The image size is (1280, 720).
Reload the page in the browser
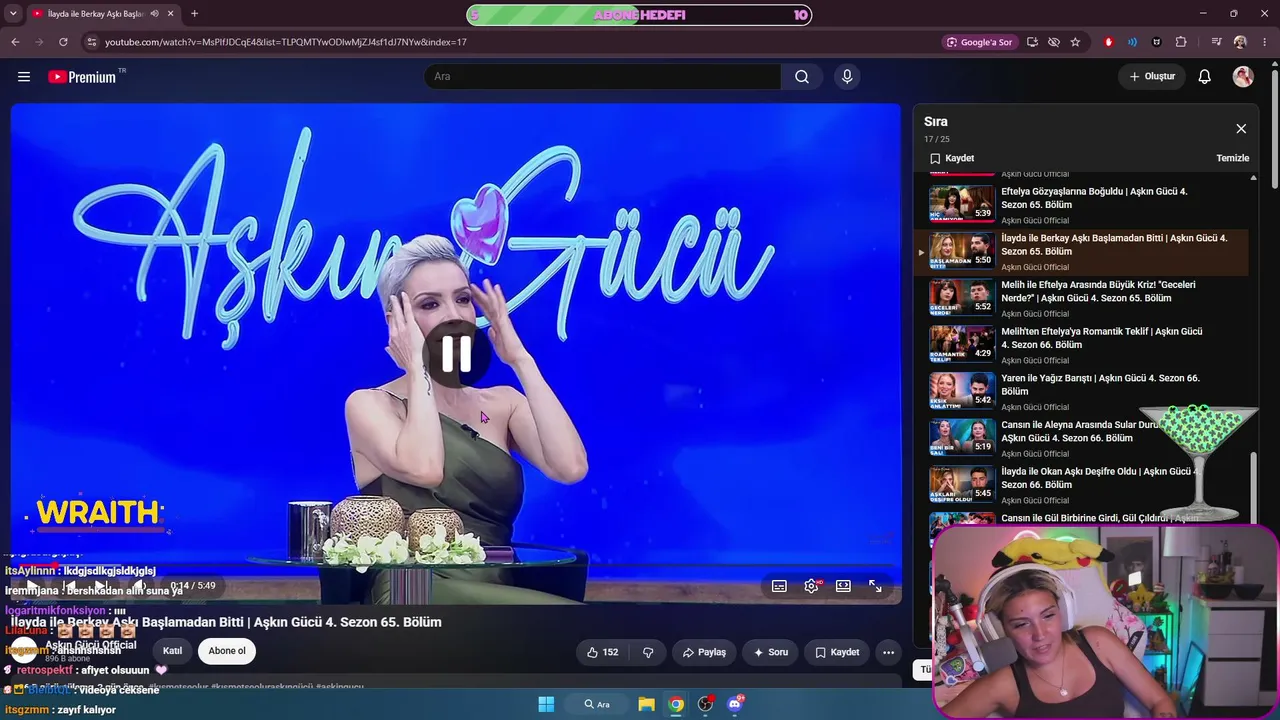[x=63, y=42]
